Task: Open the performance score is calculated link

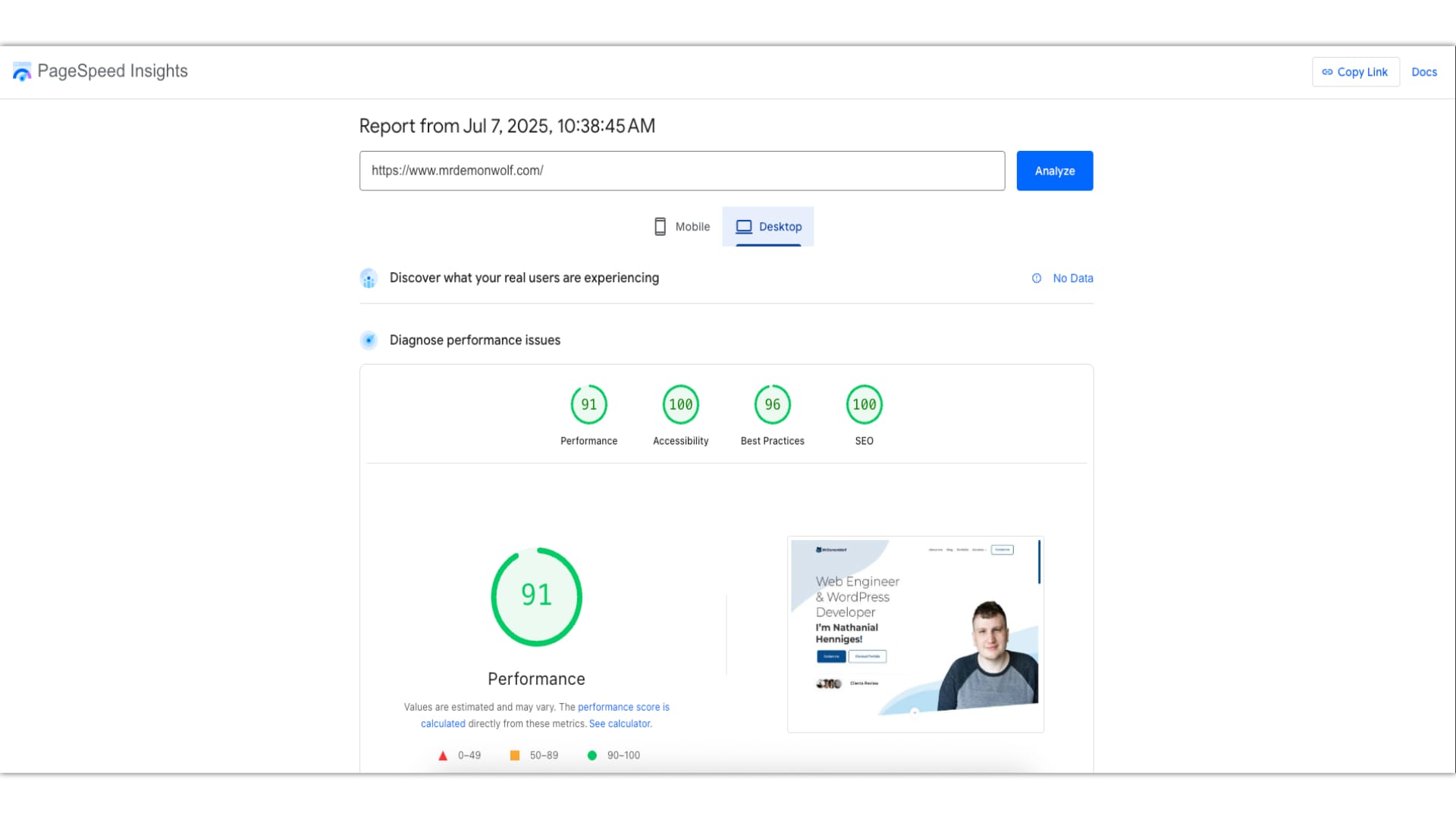Action: (x=623, y=707)
